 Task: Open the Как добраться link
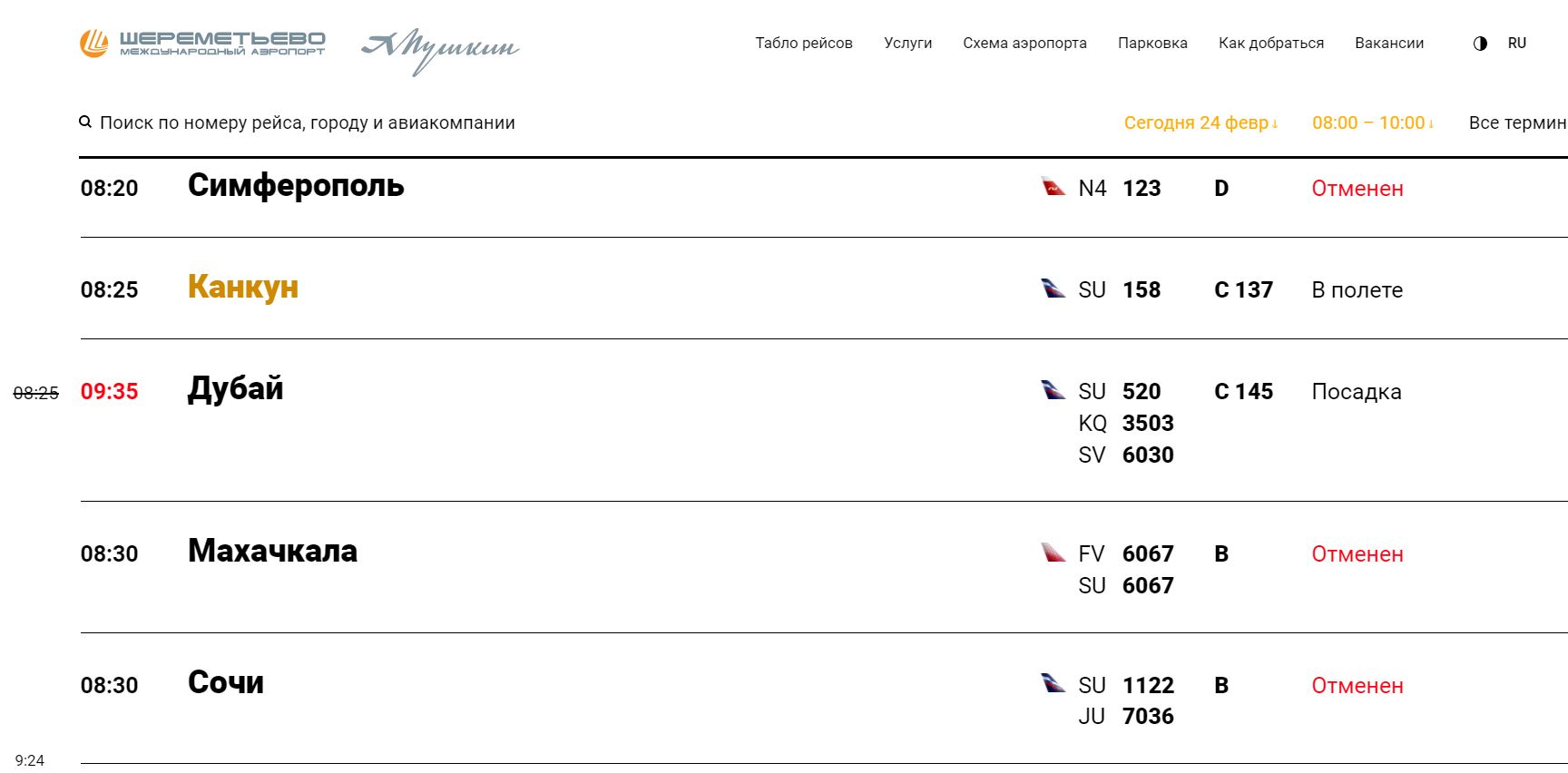click(x=1271, y=43)
